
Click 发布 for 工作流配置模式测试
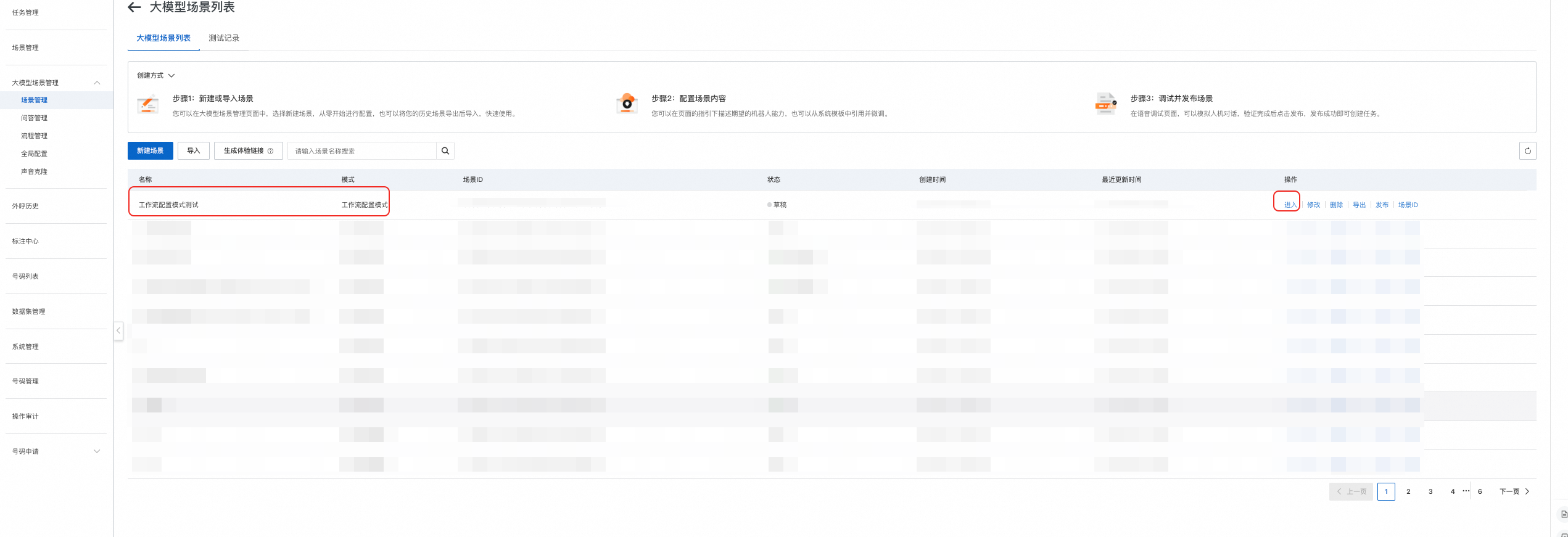(1382, 205)
